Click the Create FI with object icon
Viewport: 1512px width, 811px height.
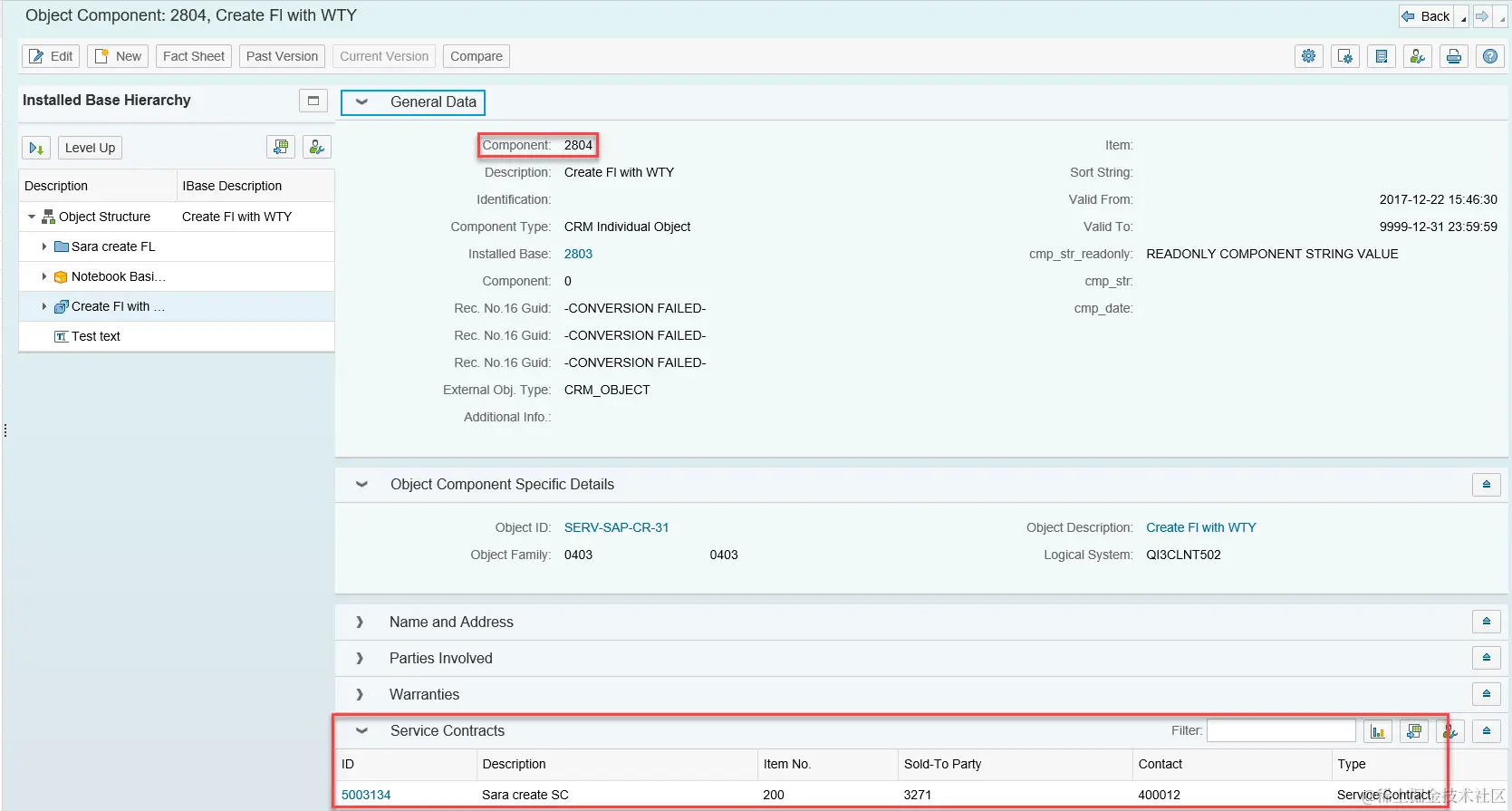[x=62, y=306]
